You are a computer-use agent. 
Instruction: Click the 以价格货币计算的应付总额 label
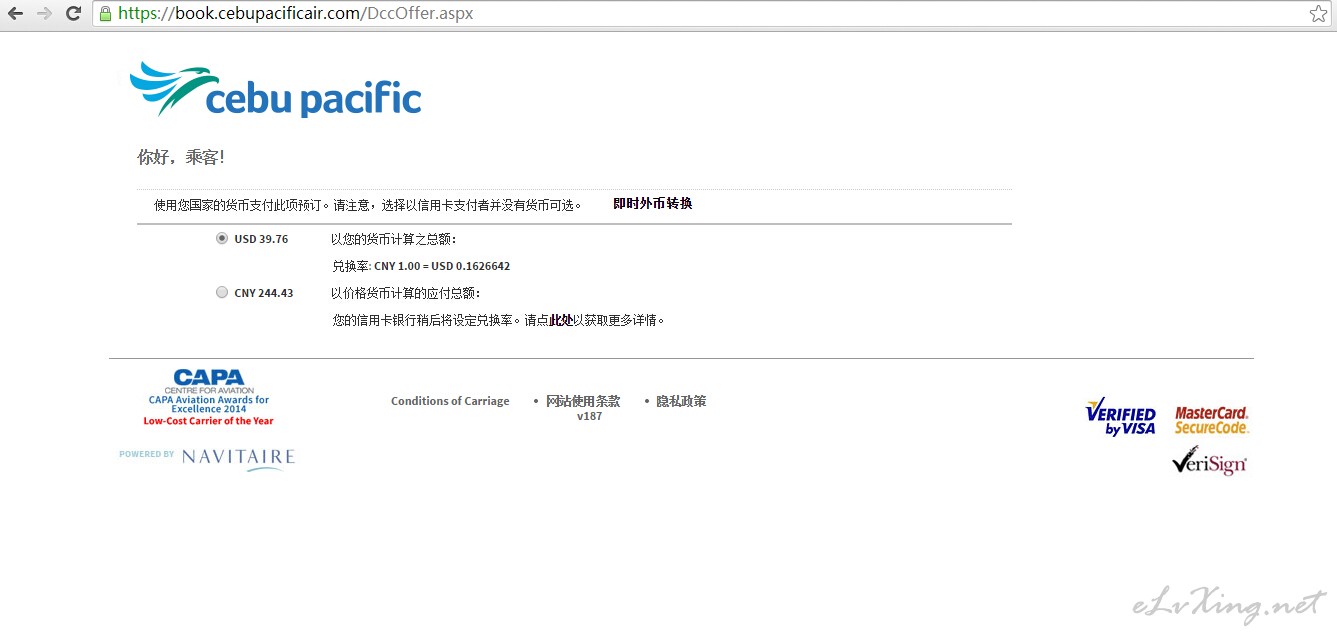coord(406,293)
